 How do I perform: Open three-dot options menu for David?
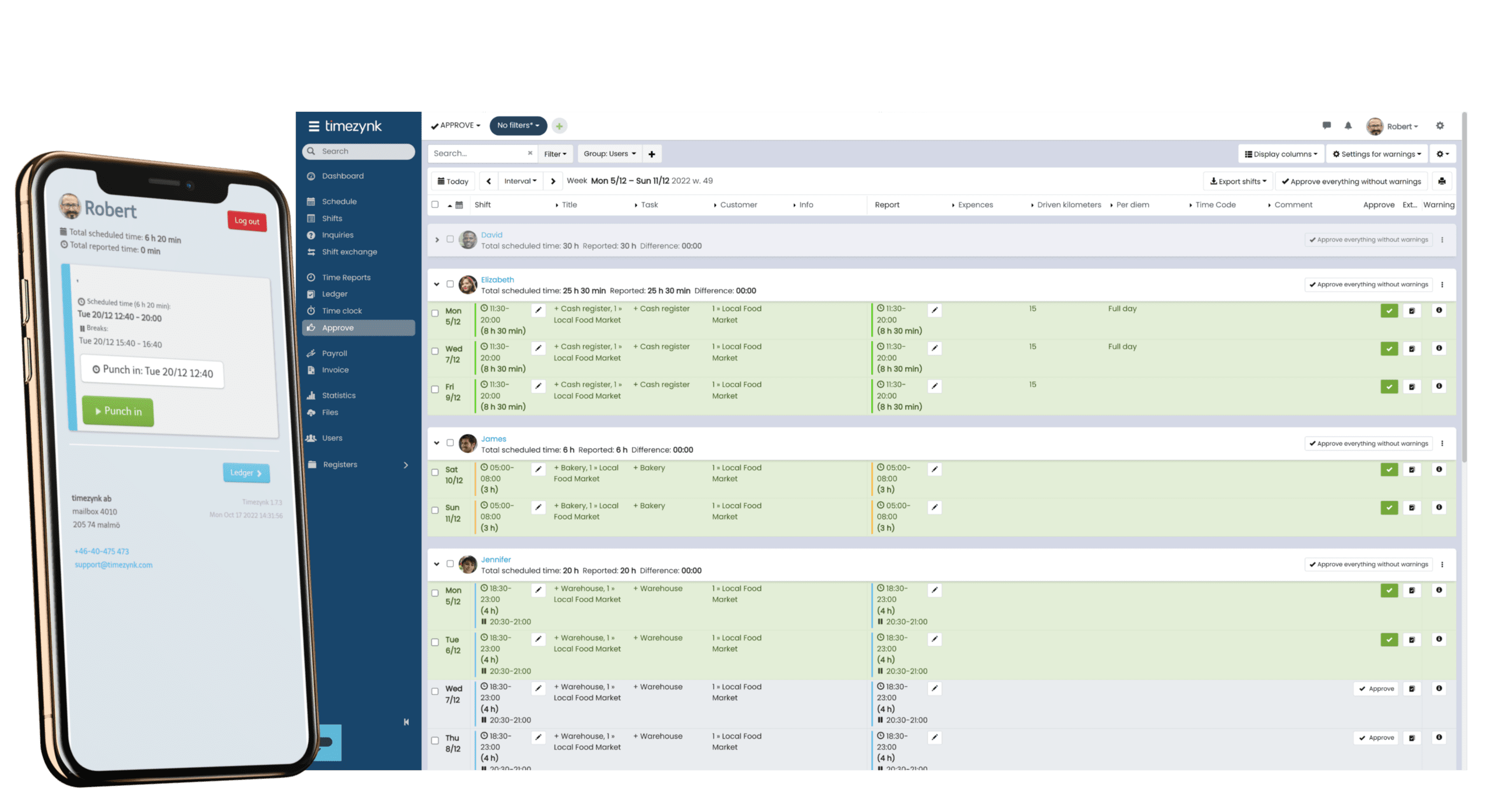point(1441,240)
